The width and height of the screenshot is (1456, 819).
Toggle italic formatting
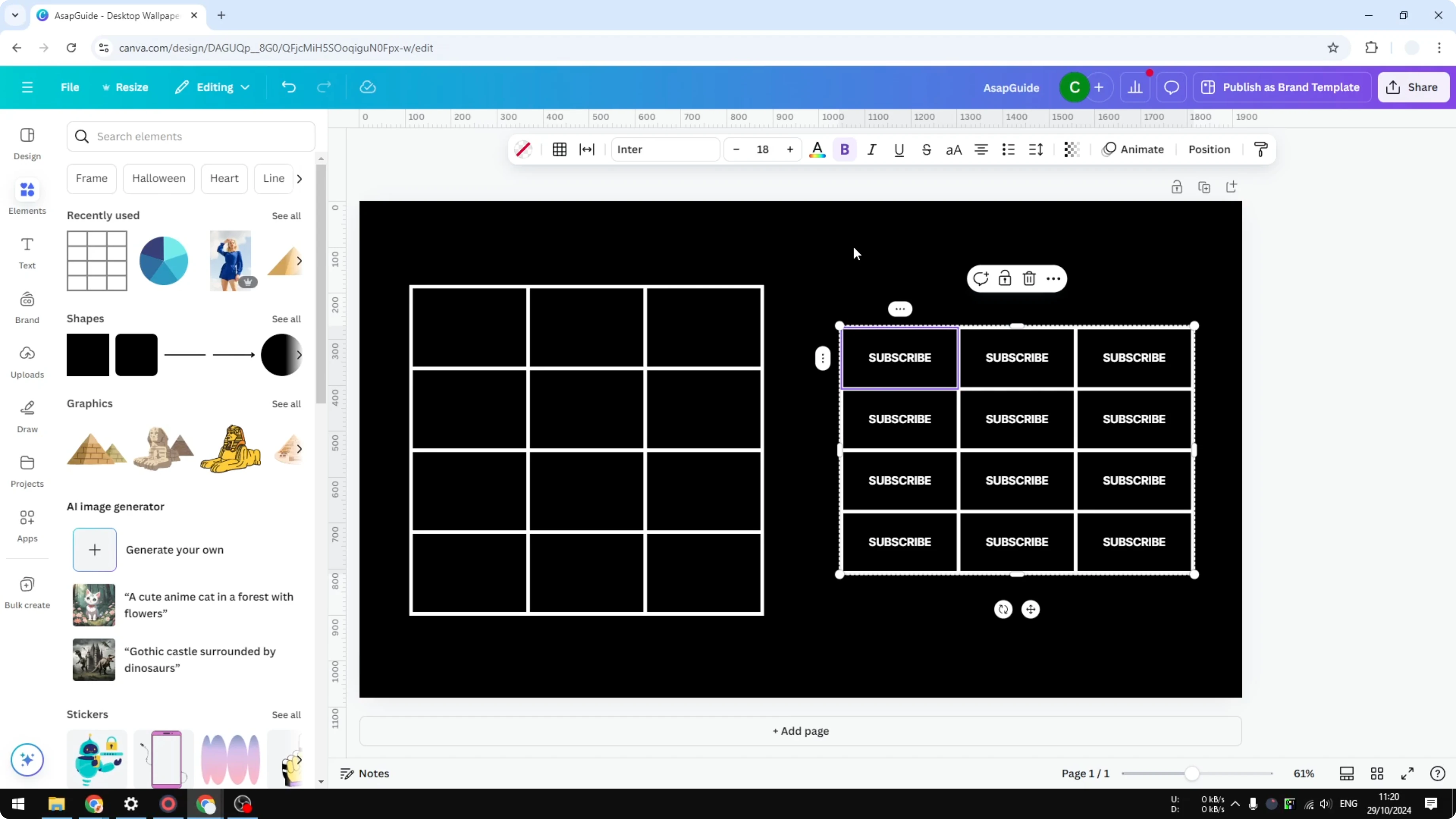coord(871,149)
